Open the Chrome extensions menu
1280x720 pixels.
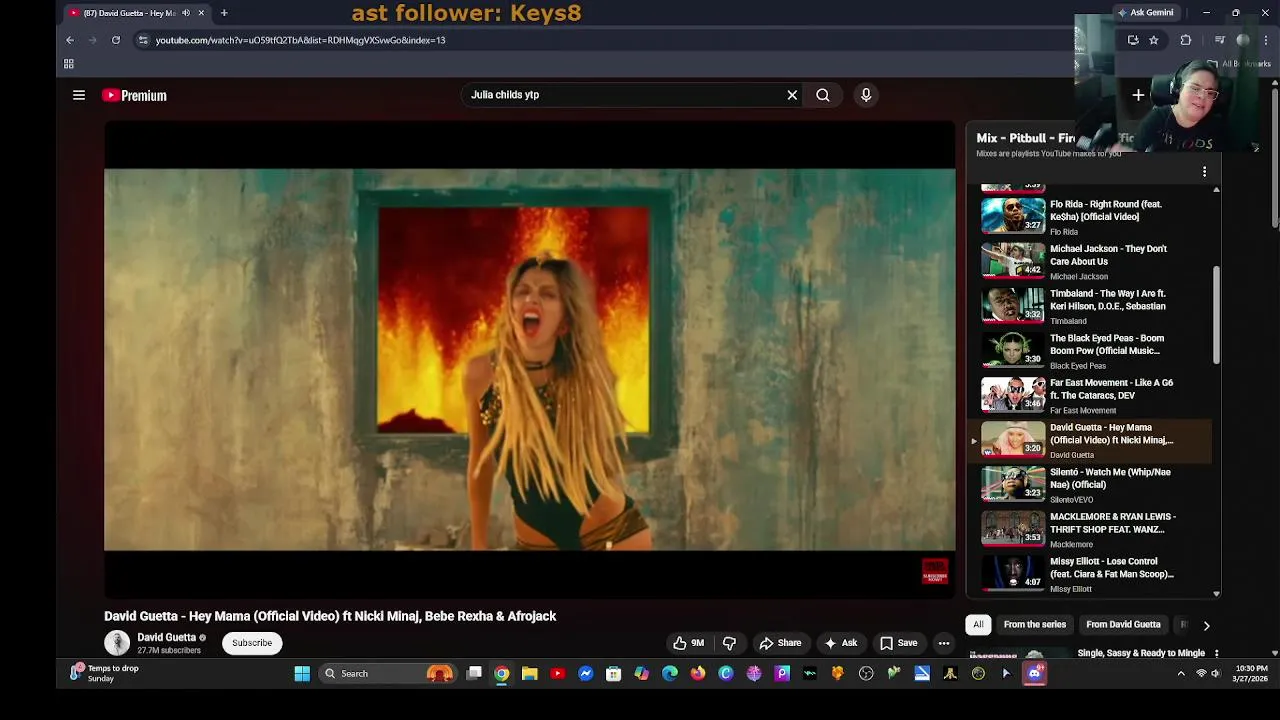[x=1186, y=40]
